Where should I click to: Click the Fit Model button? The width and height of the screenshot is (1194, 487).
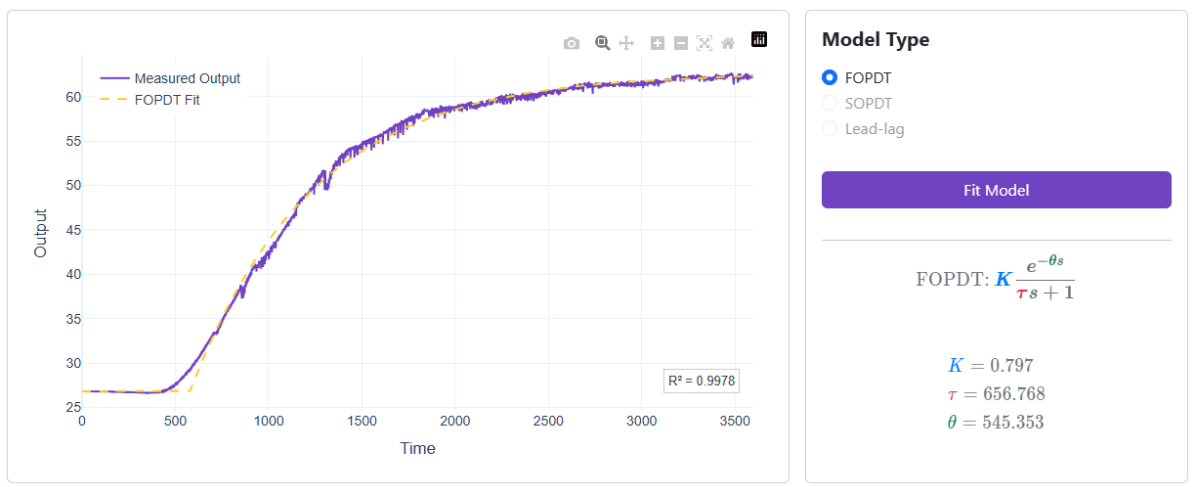click(x=996, y=189)
